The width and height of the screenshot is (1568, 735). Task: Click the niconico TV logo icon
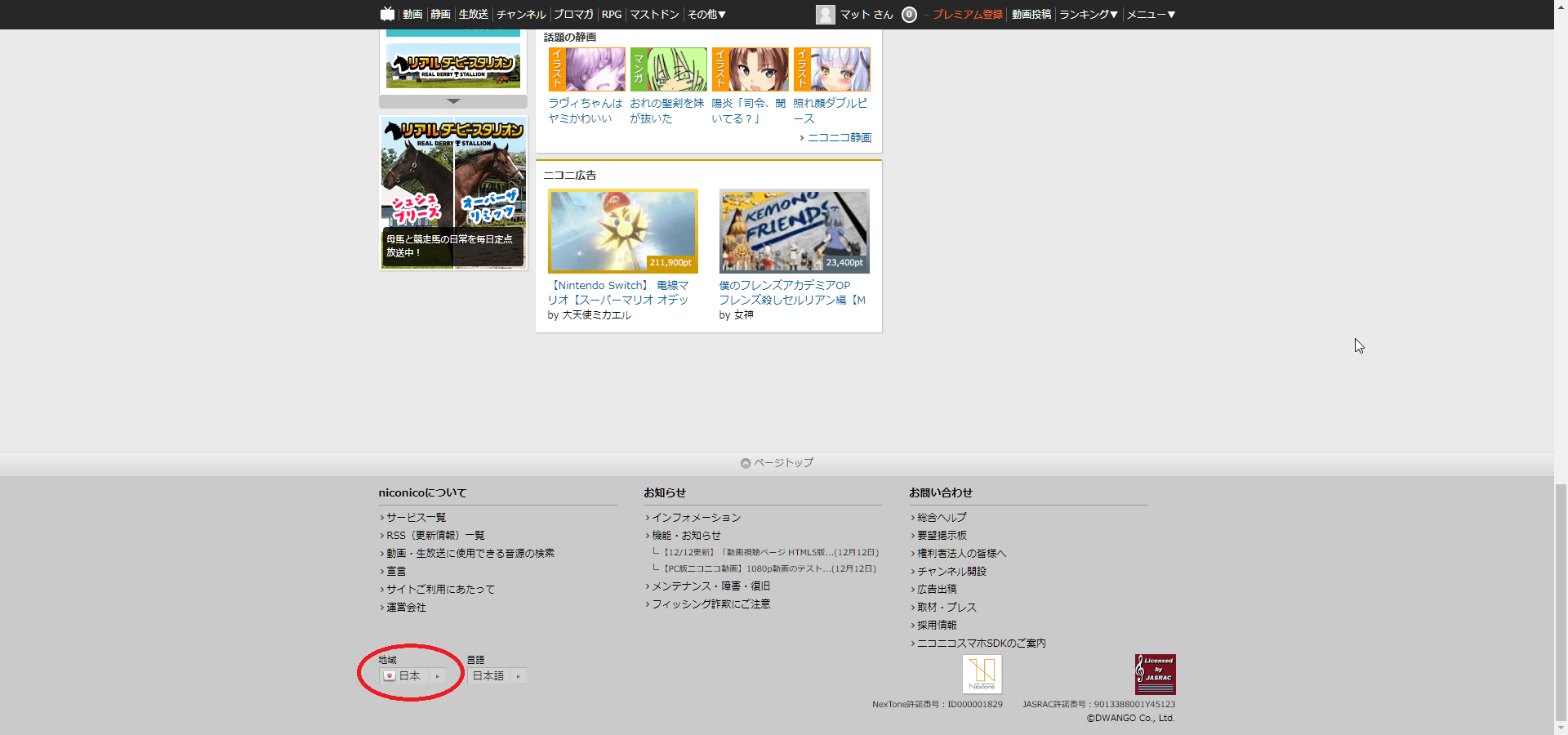[x=386, y=14]
